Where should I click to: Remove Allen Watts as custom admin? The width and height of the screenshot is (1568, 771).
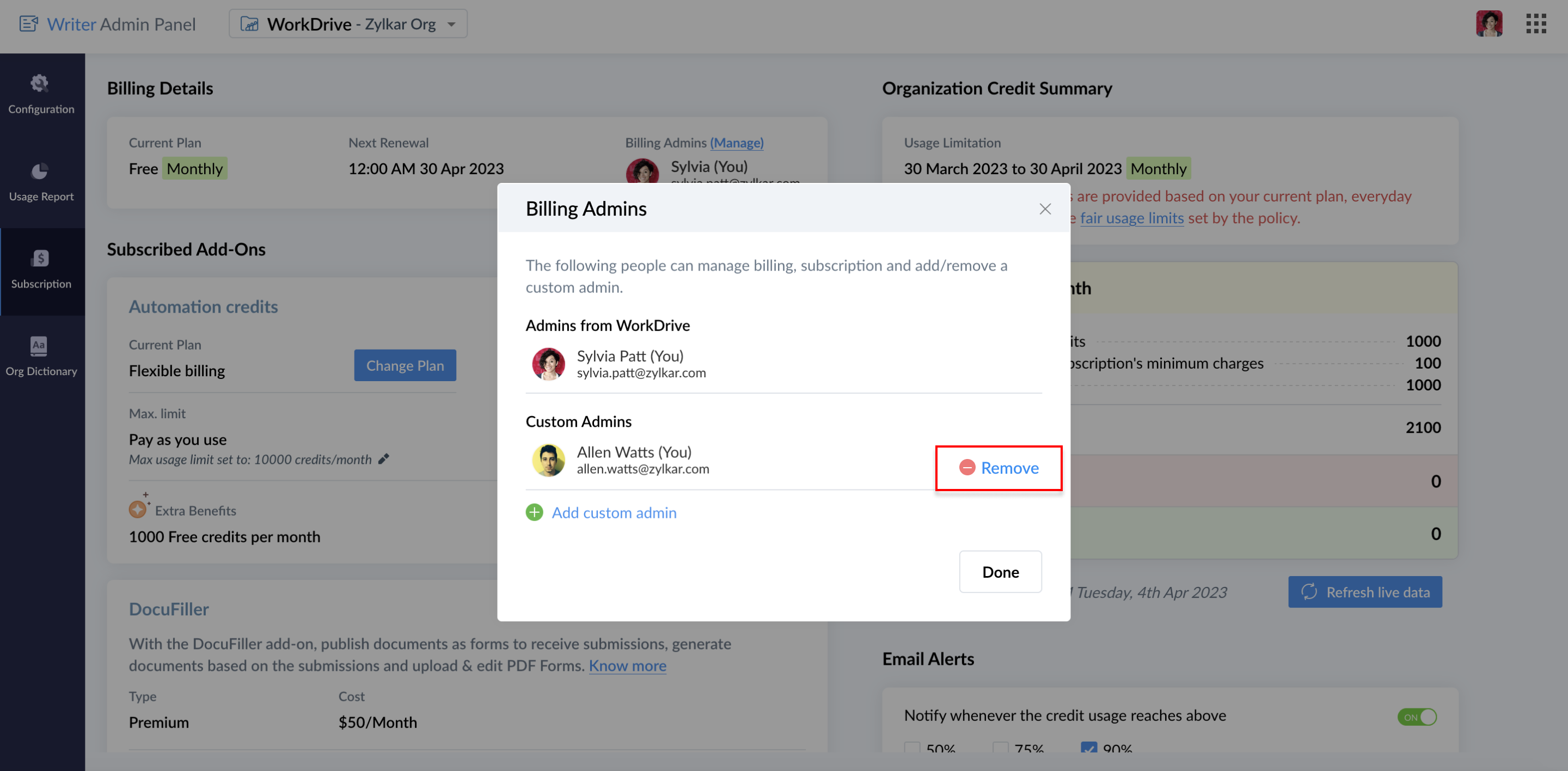click(999, 468)
